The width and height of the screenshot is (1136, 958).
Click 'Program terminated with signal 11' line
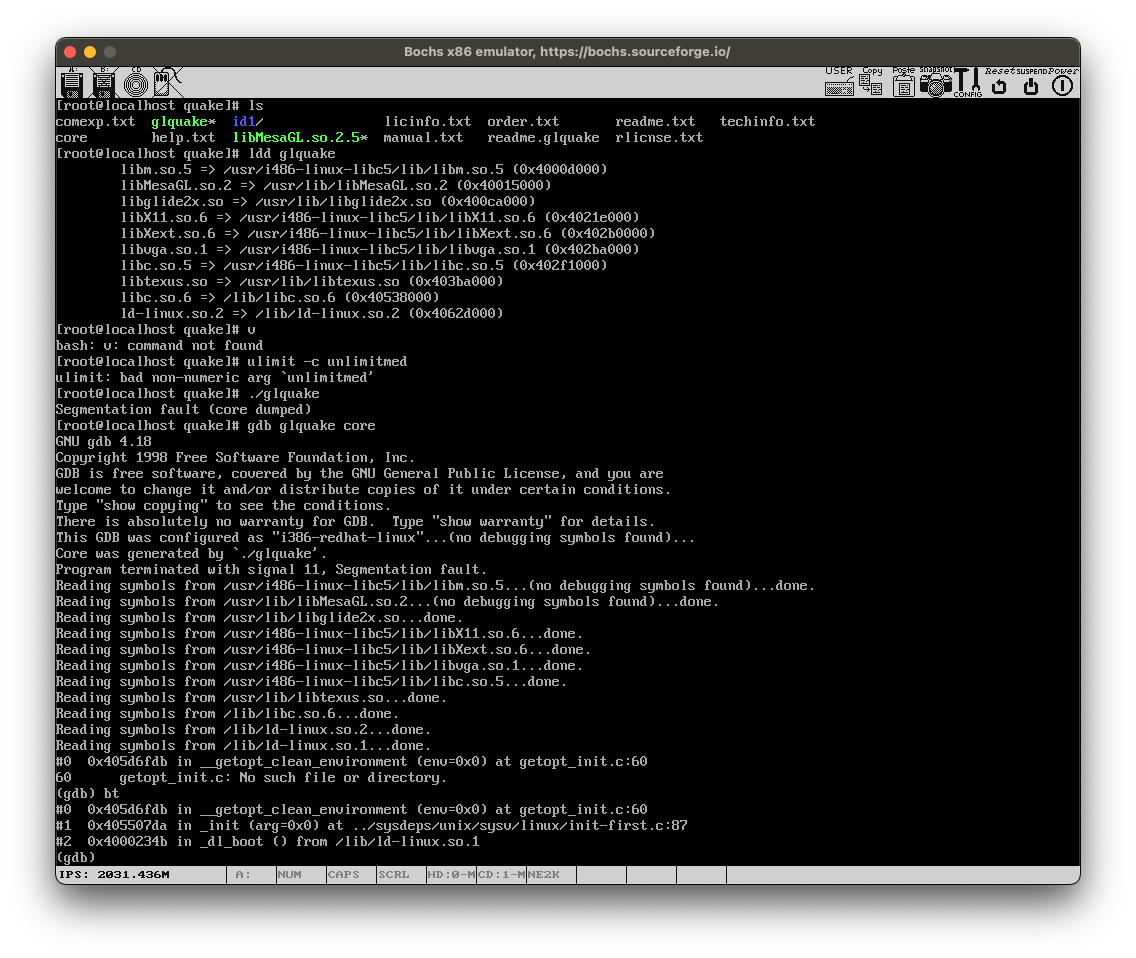click(x=271, y=570)
